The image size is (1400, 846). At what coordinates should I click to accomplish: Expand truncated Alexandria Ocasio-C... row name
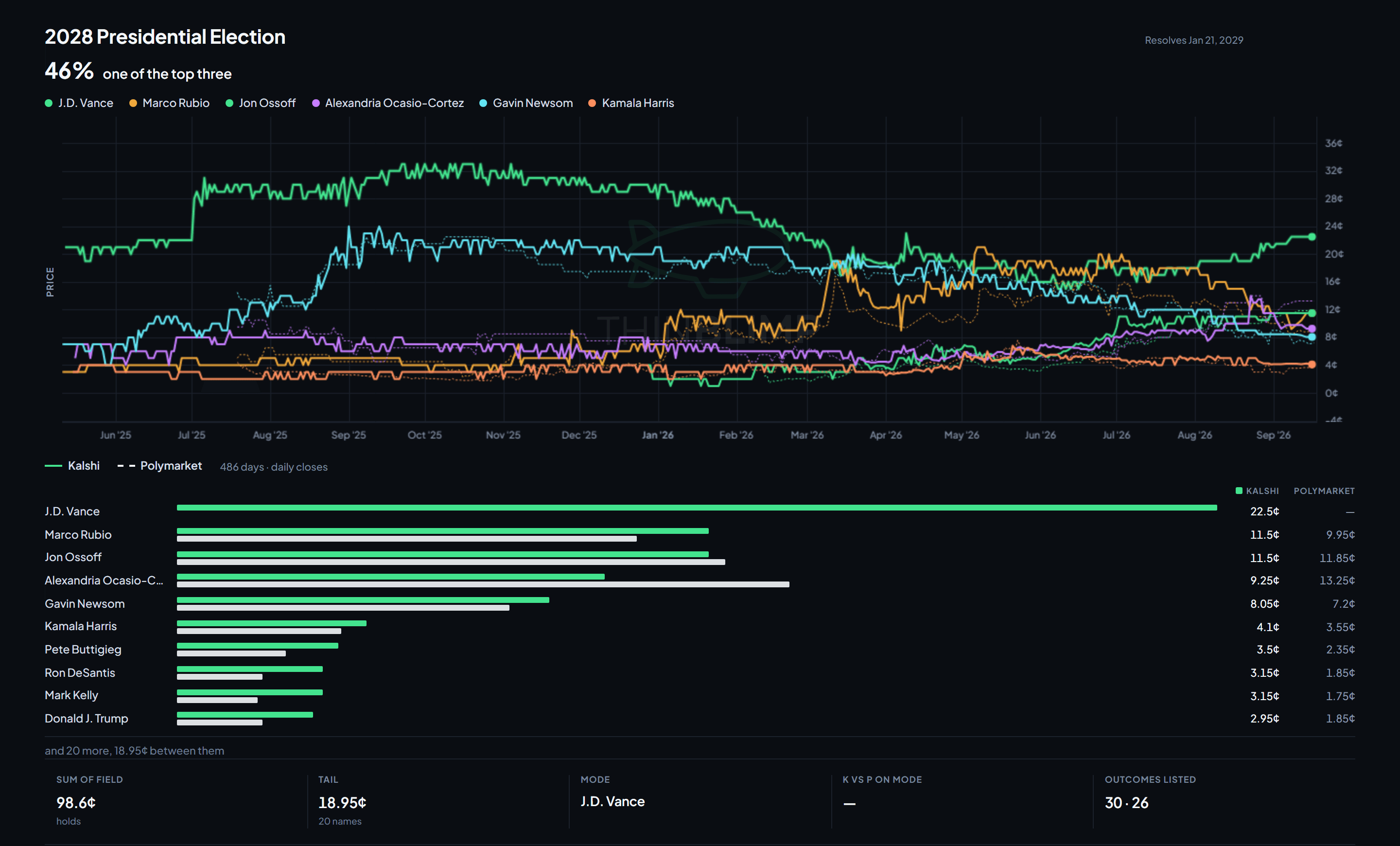click(x=104, y=581)
